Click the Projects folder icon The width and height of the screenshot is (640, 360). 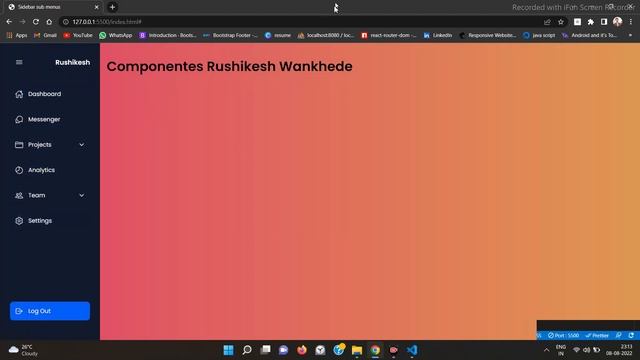coord(19,144)
